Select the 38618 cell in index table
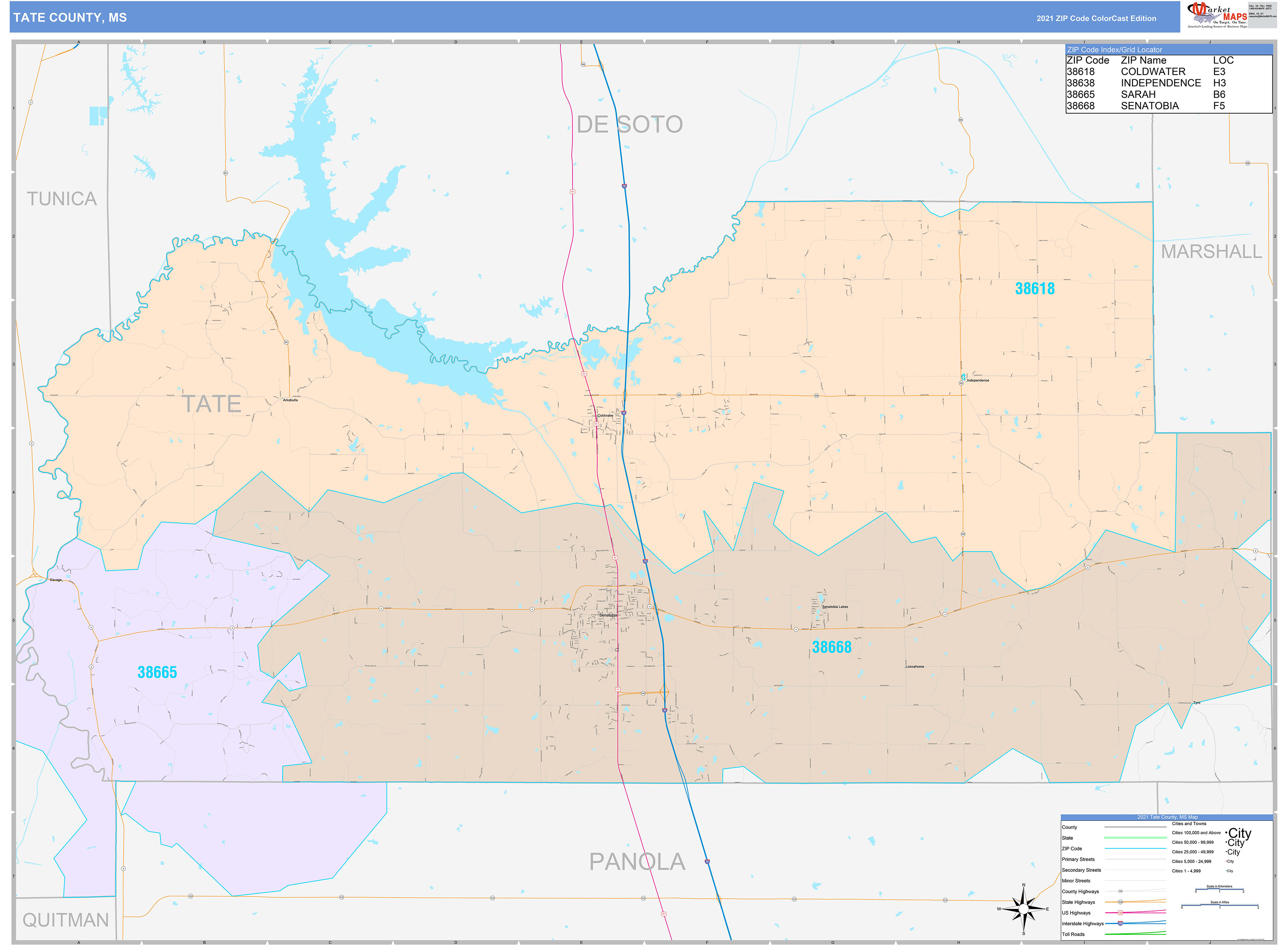 [1080, 72]
